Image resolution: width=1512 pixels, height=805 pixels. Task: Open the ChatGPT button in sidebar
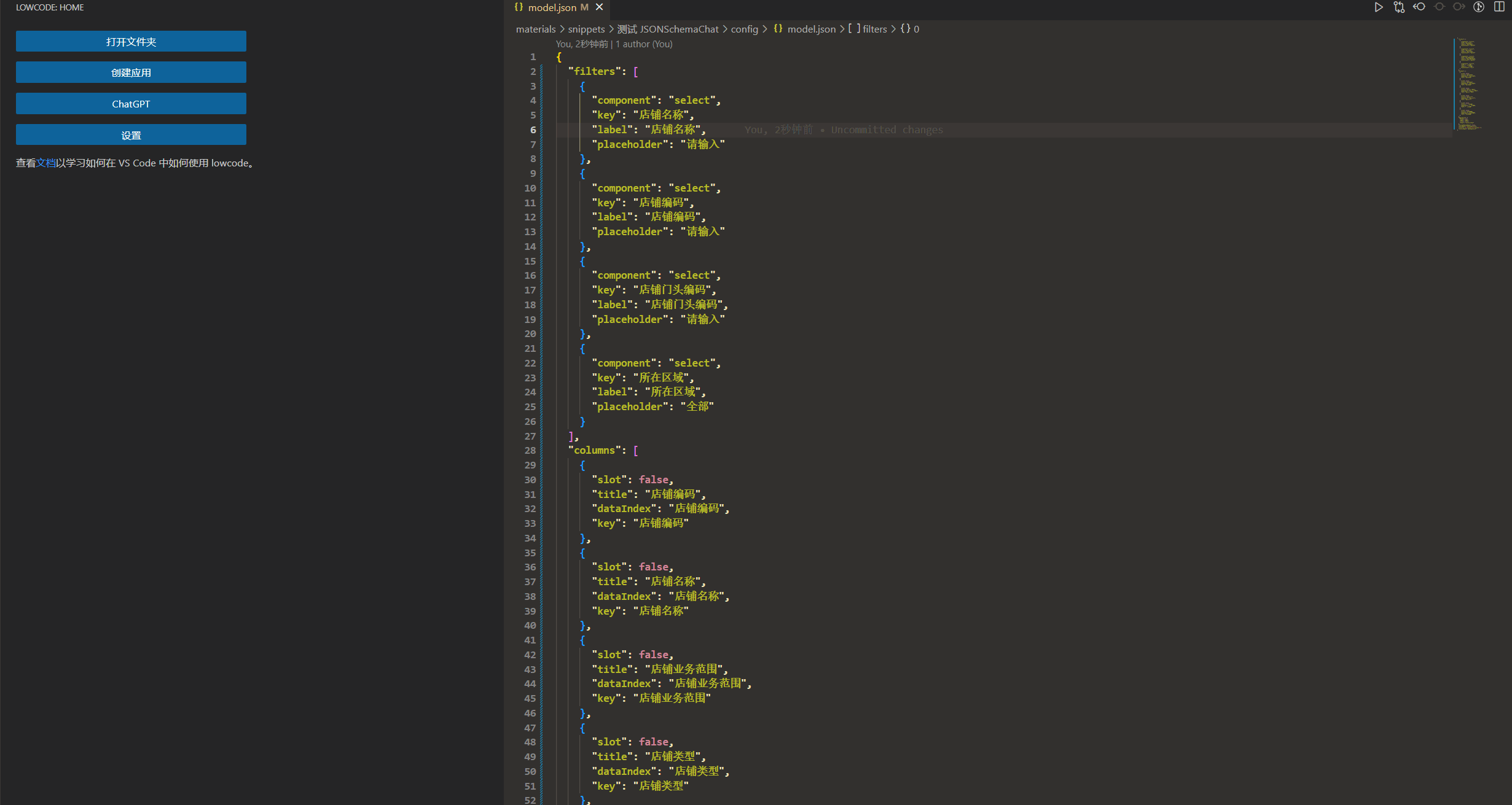[x=131, y=104]
